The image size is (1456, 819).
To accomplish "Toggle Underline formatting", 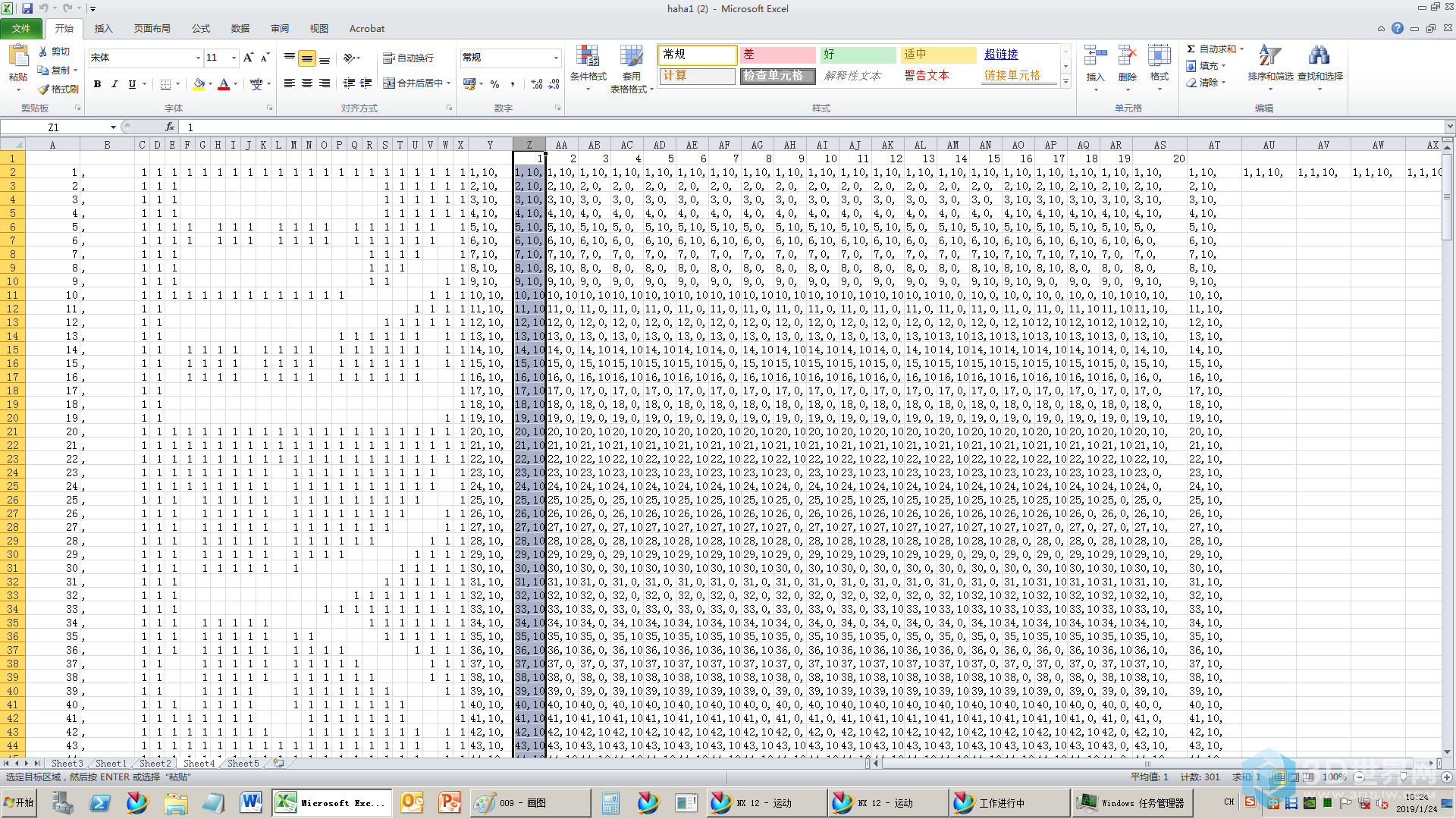I will (x=132, y=84).
